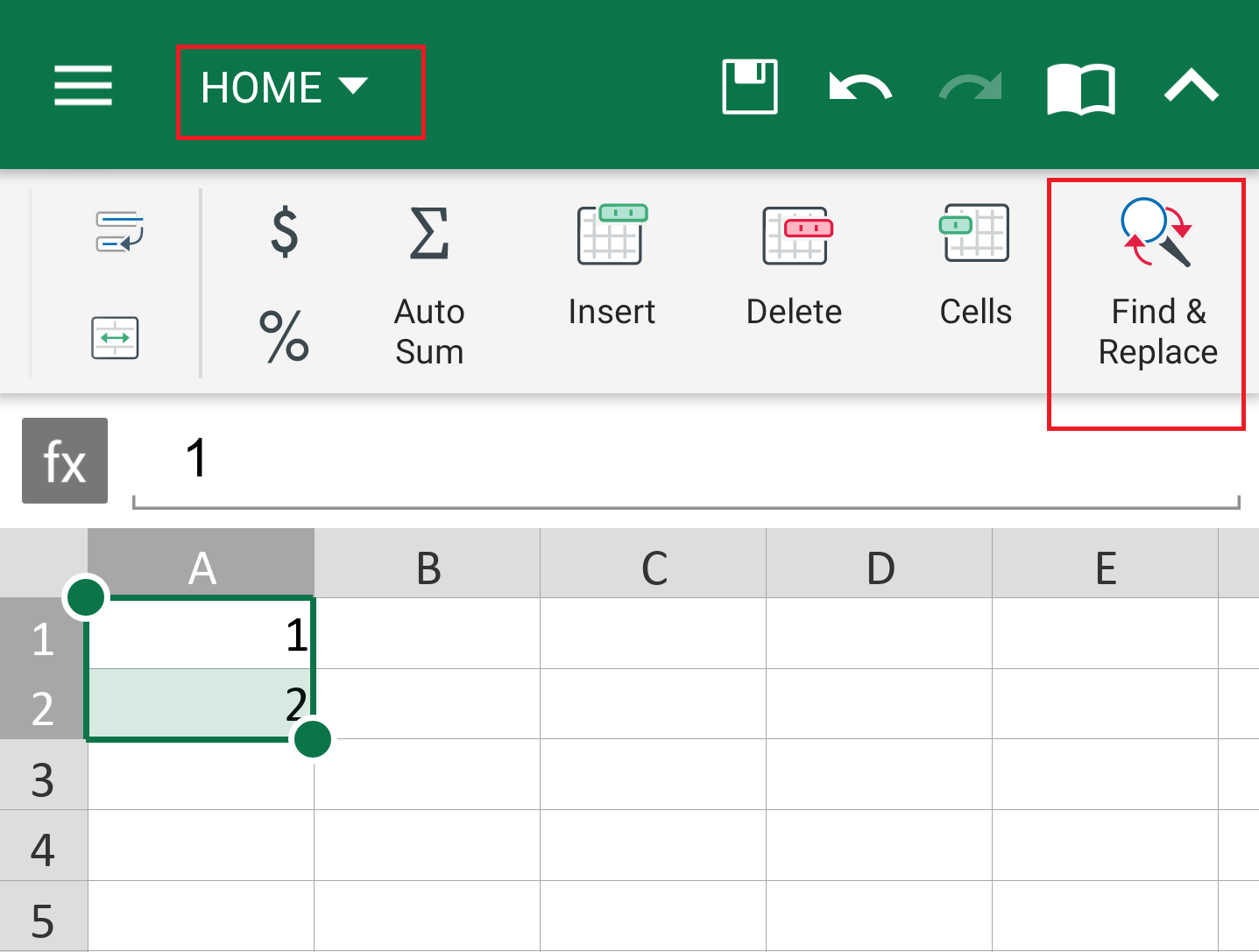Save the spreadsheet with floppy icon

(749, 87)
